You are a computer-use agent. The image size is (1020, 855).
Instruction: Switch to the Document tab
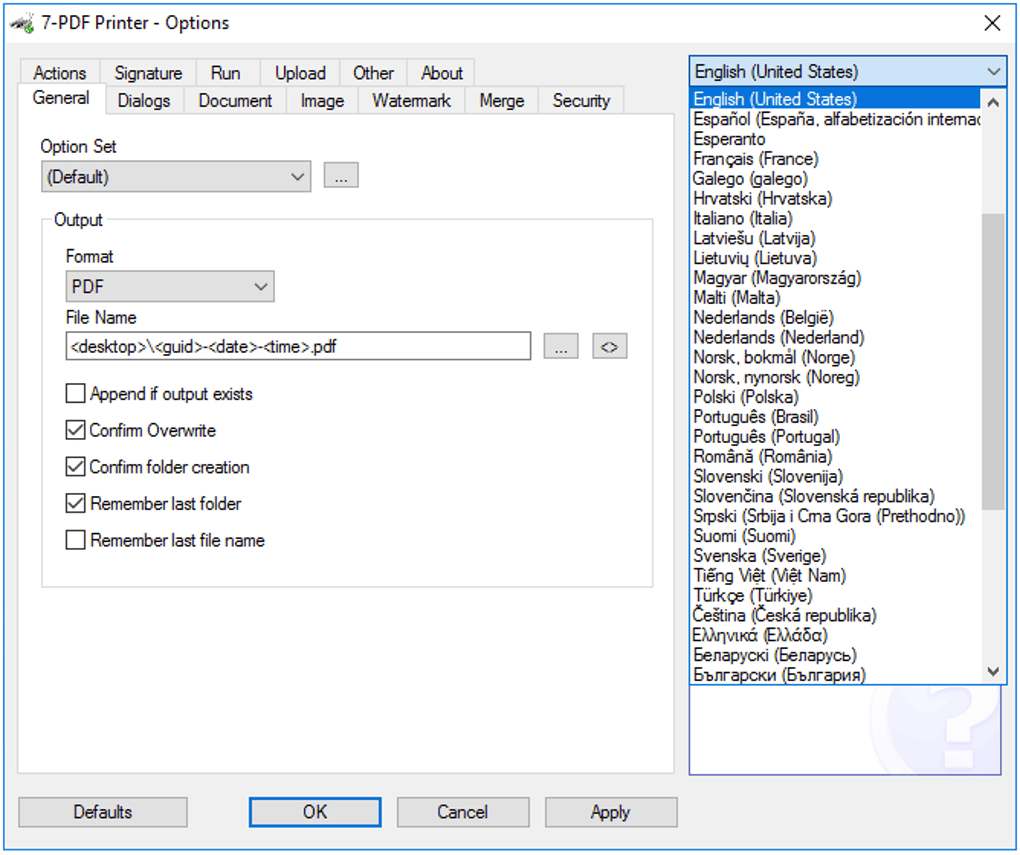(235, 101)
